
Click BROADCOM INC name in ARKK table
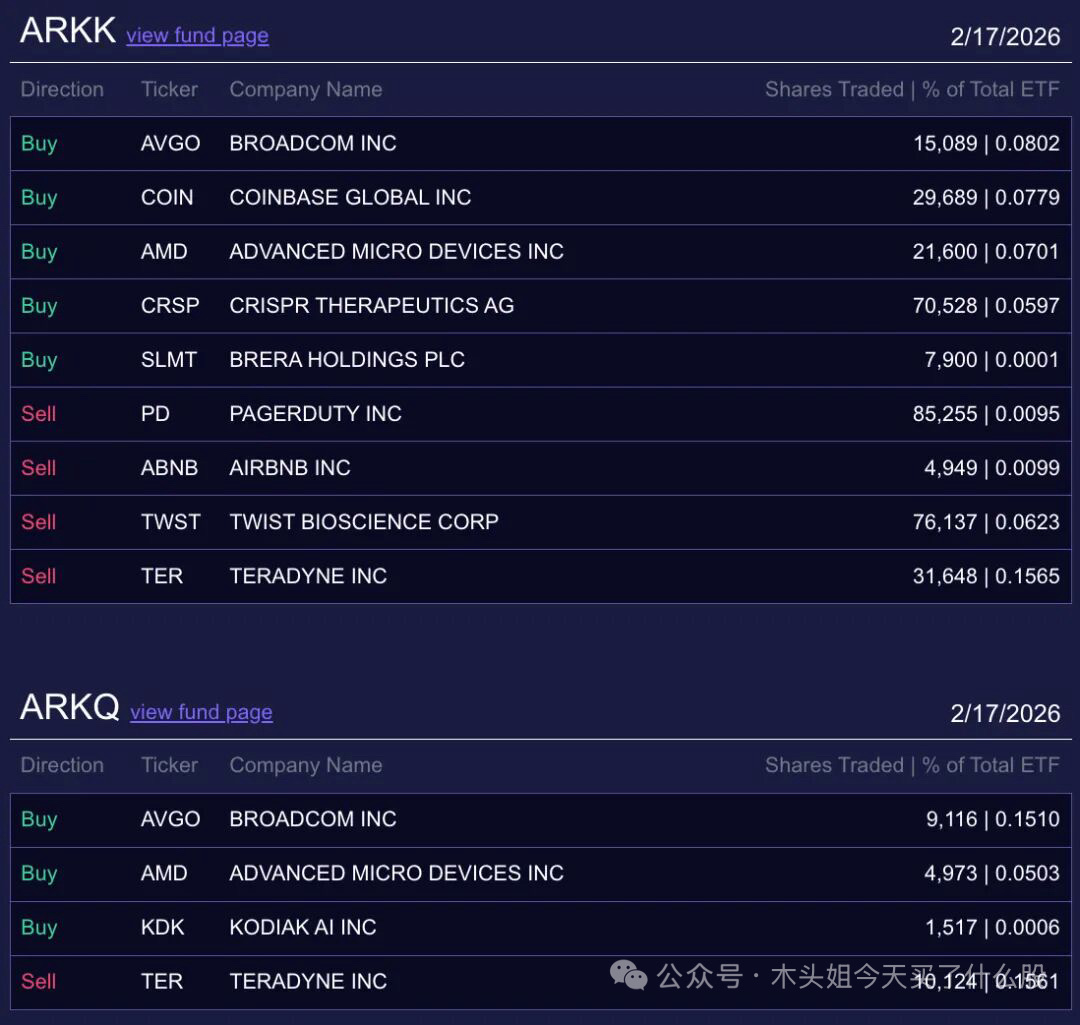click(x=313, y=143)
